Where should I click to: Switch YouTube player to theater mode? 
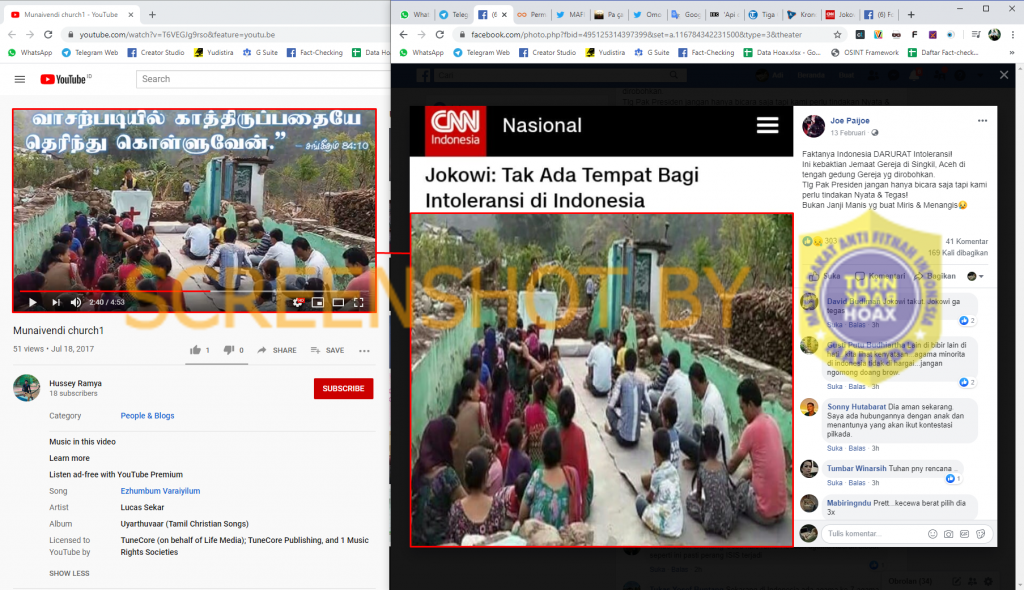338,302
